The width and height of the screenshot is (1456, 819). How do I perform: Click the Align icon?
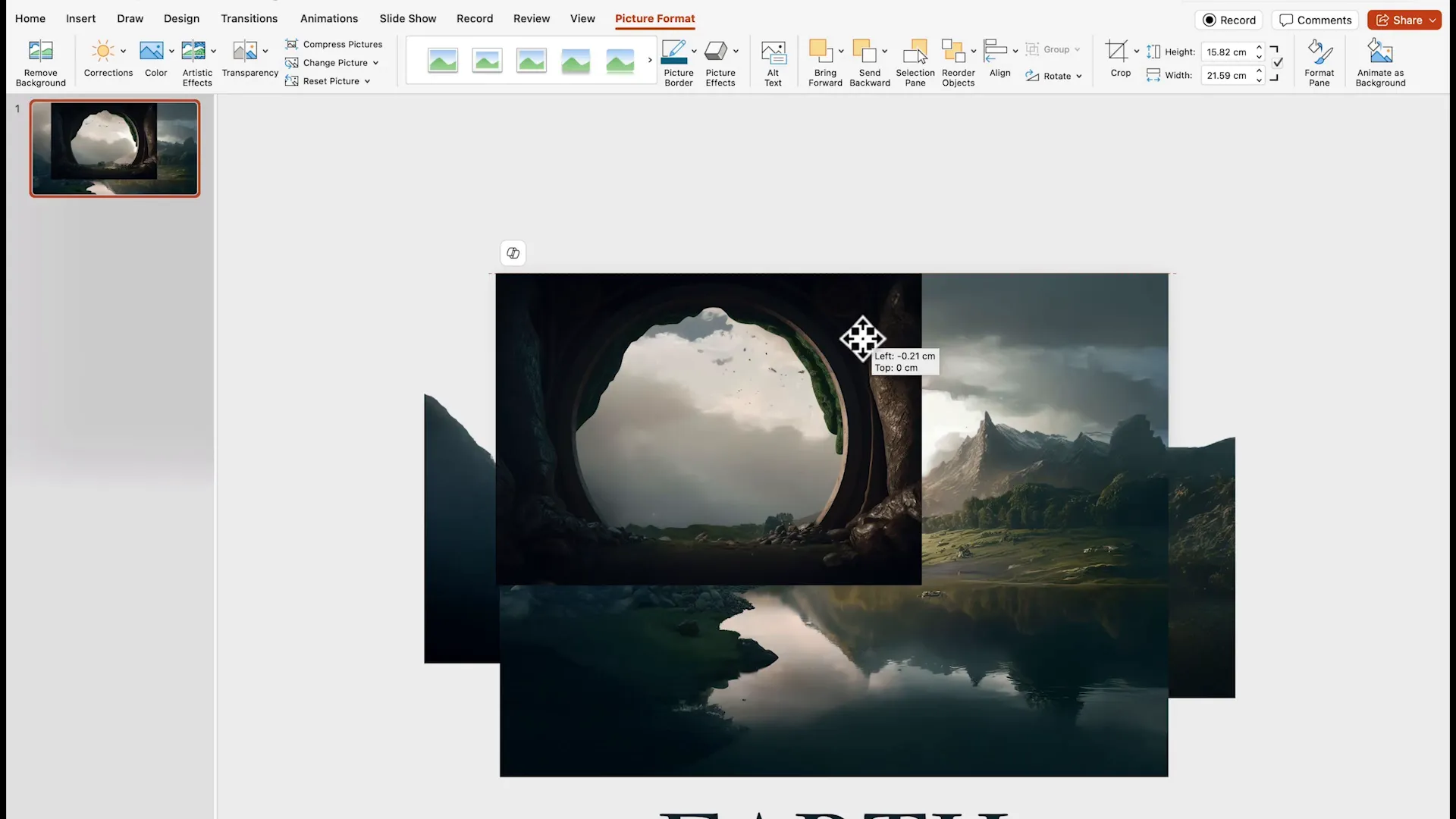click(996, 51)
